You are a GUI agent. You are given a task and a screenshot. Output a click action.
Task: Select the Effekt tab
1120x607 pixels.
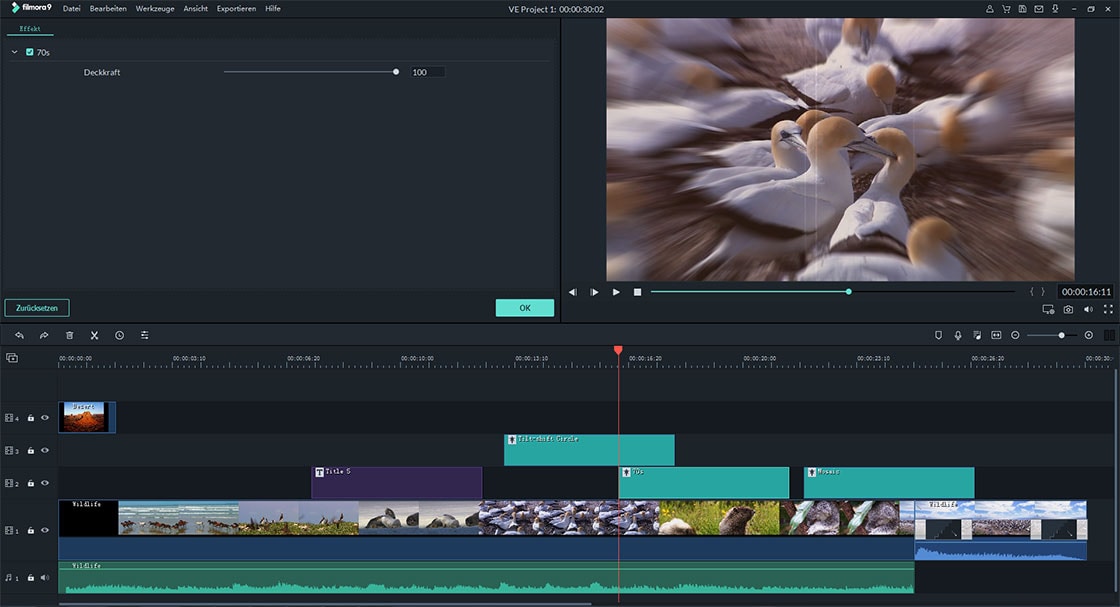coord(30,29)
